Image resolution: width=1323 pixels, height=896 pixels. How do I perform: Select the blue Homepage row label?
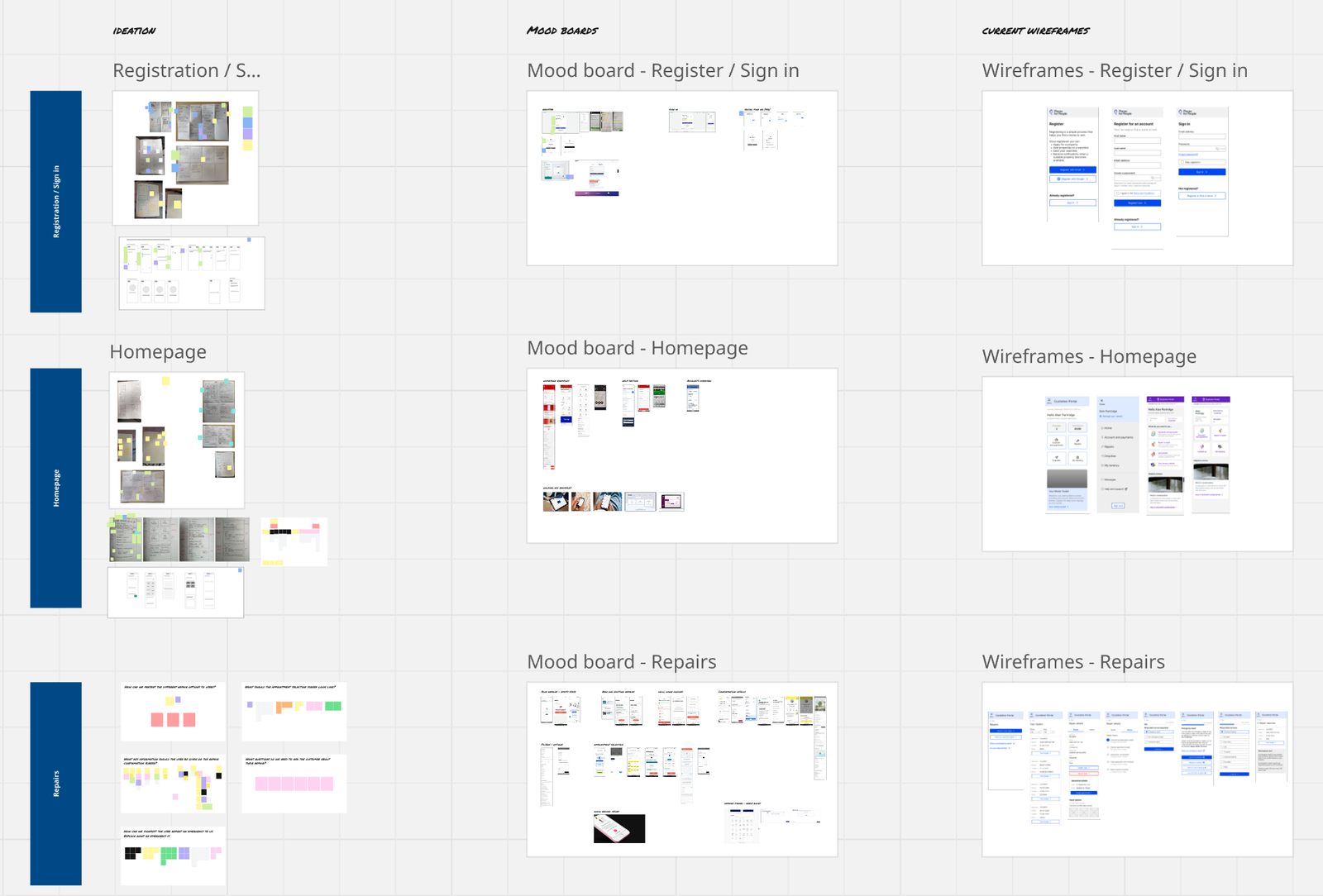[55, 488]
